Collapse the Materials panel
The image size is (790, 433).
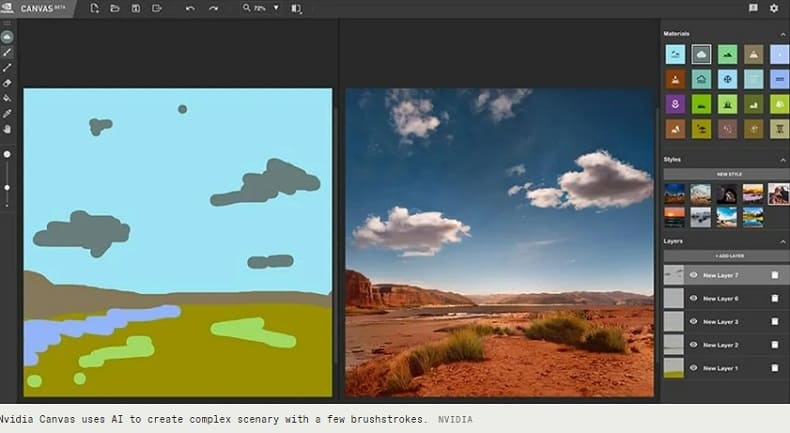pyautogui.click(x=783, y=34)
